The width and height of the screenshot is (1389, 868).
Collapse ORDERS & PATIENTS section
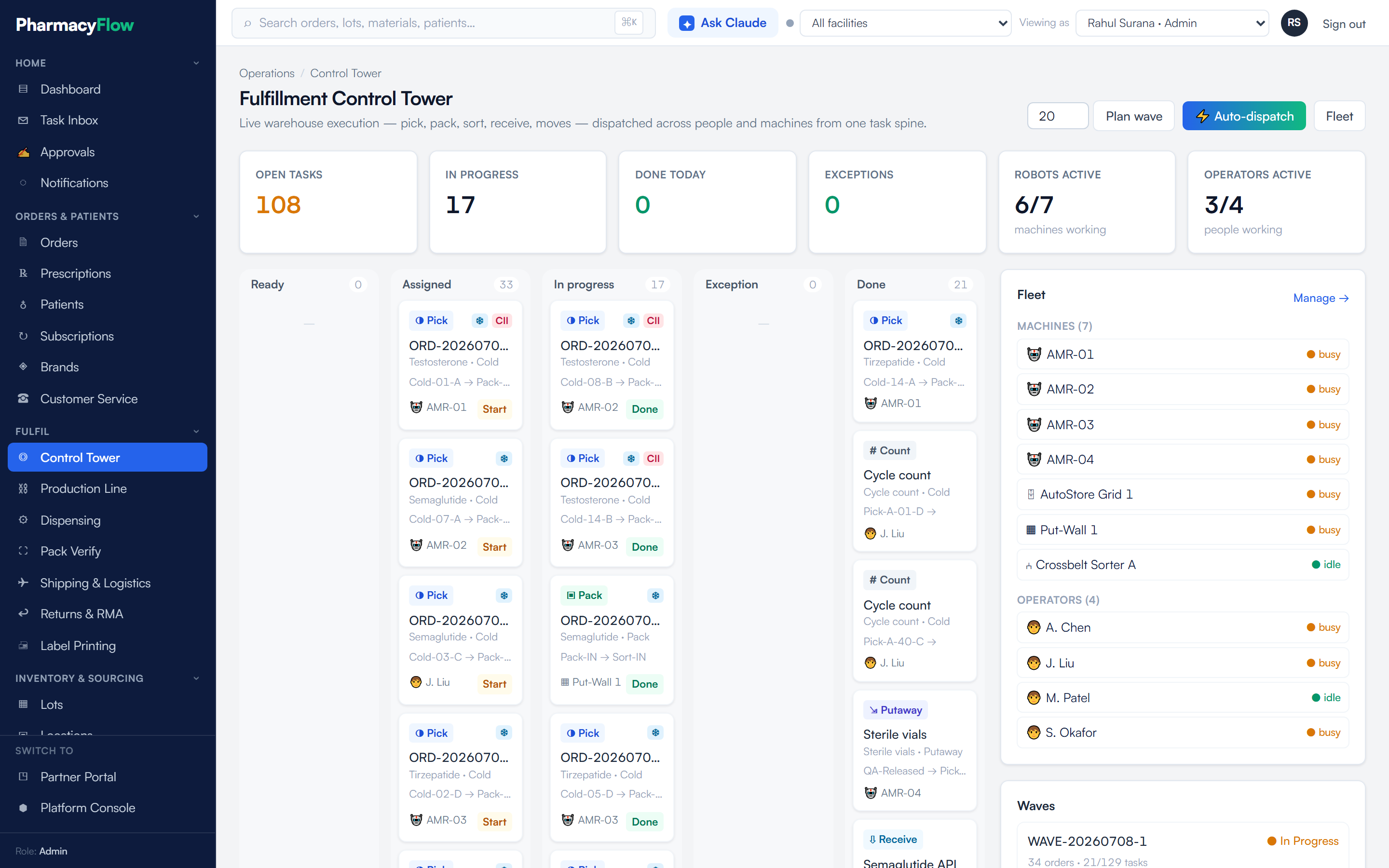[x=108, y=216]
